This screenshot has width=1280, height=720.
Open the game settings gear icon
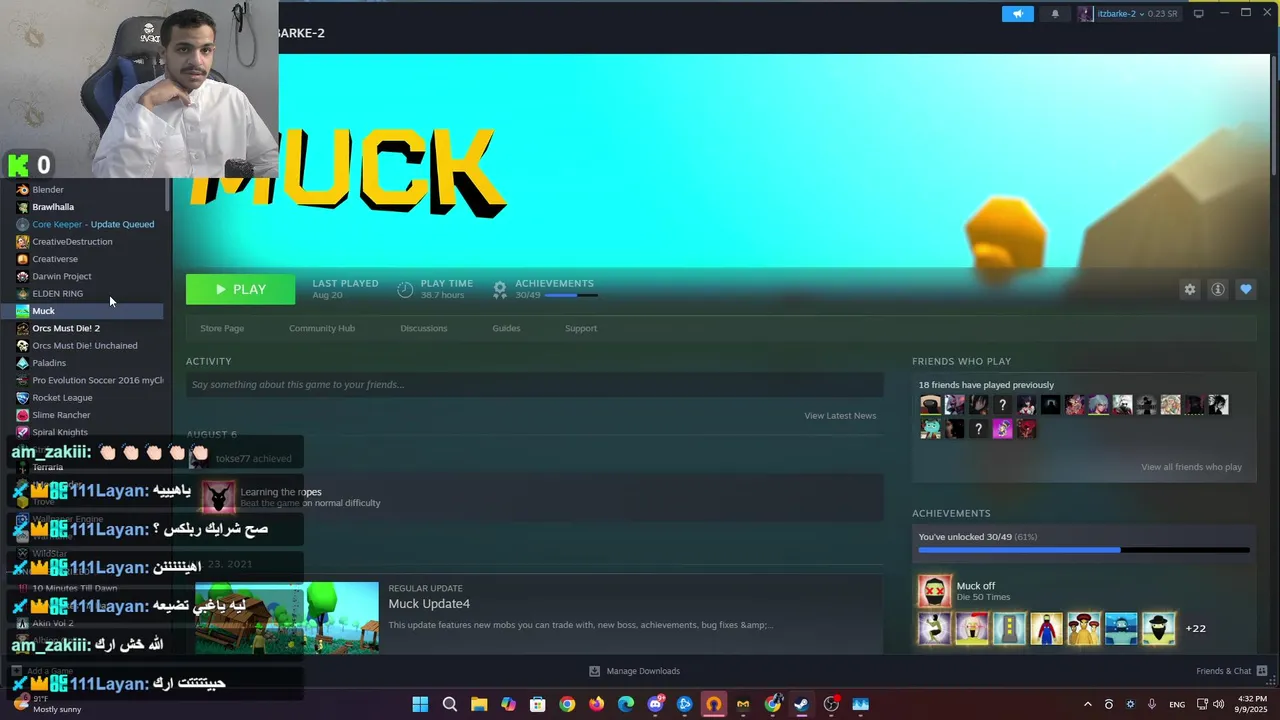click(x=1190, y=289)
